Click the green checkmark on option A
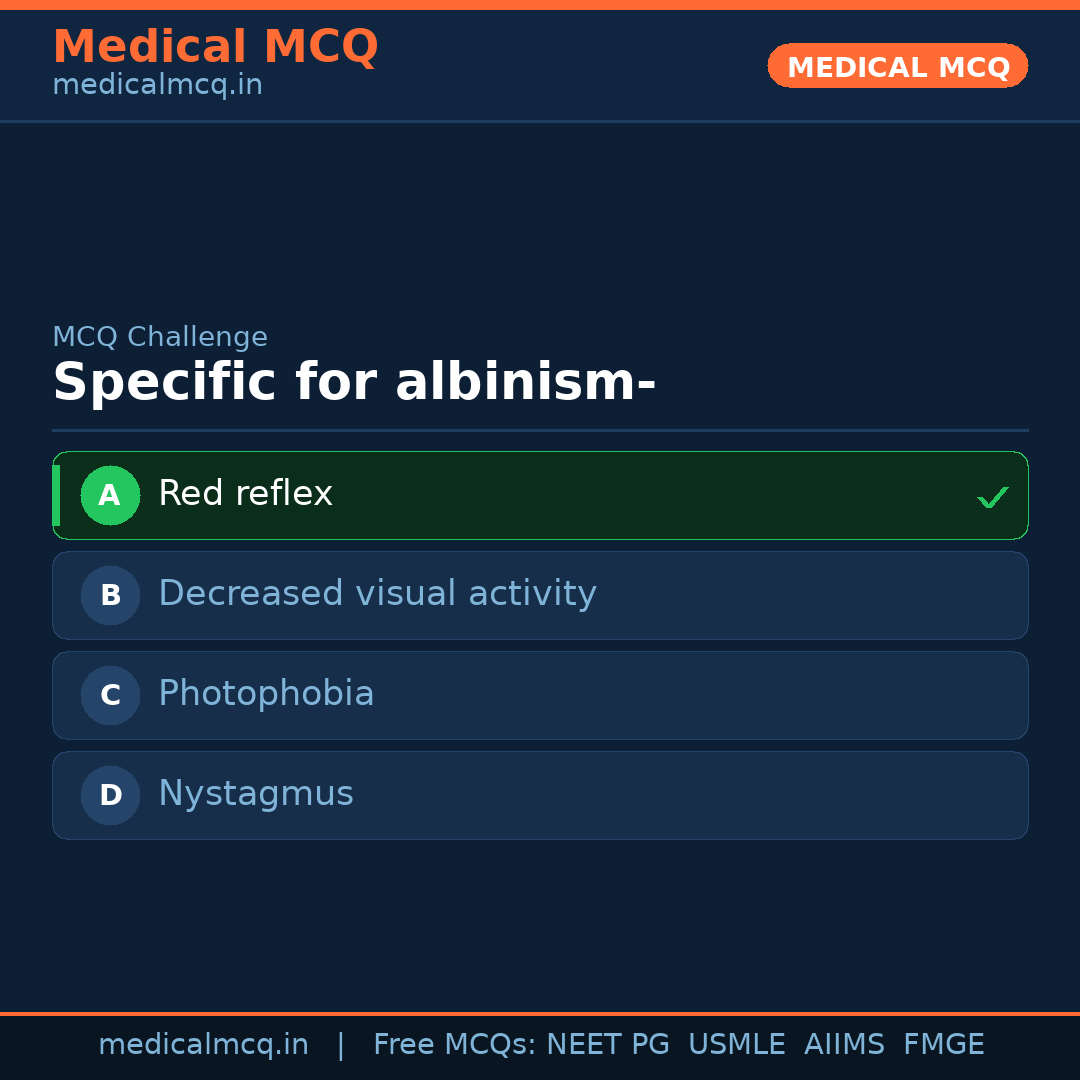The width and height of the screenshot is (1080, 1080). (x=992, y=497)
